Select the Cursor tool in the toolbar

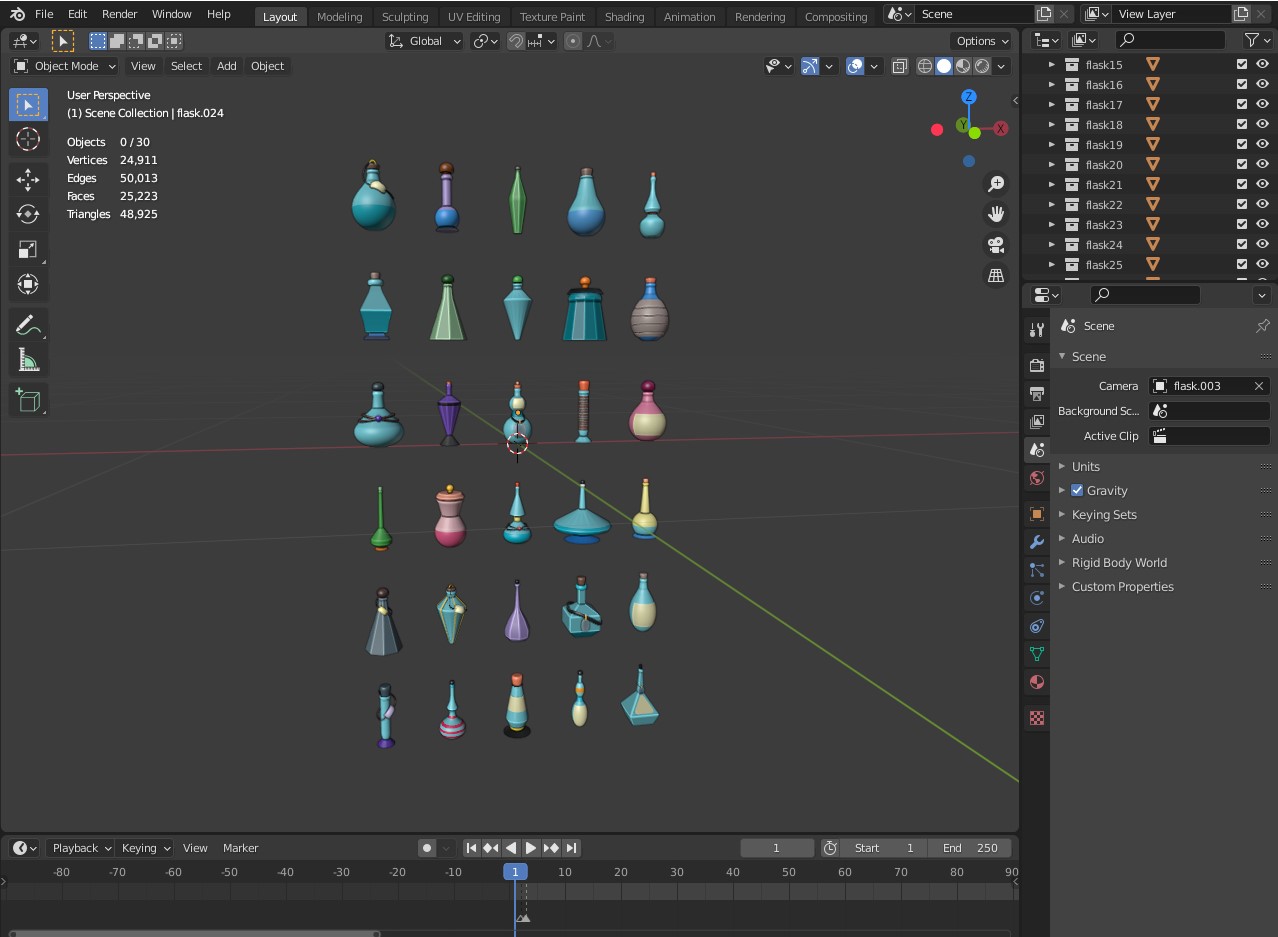pyautogui.click(x=28, y=140)
